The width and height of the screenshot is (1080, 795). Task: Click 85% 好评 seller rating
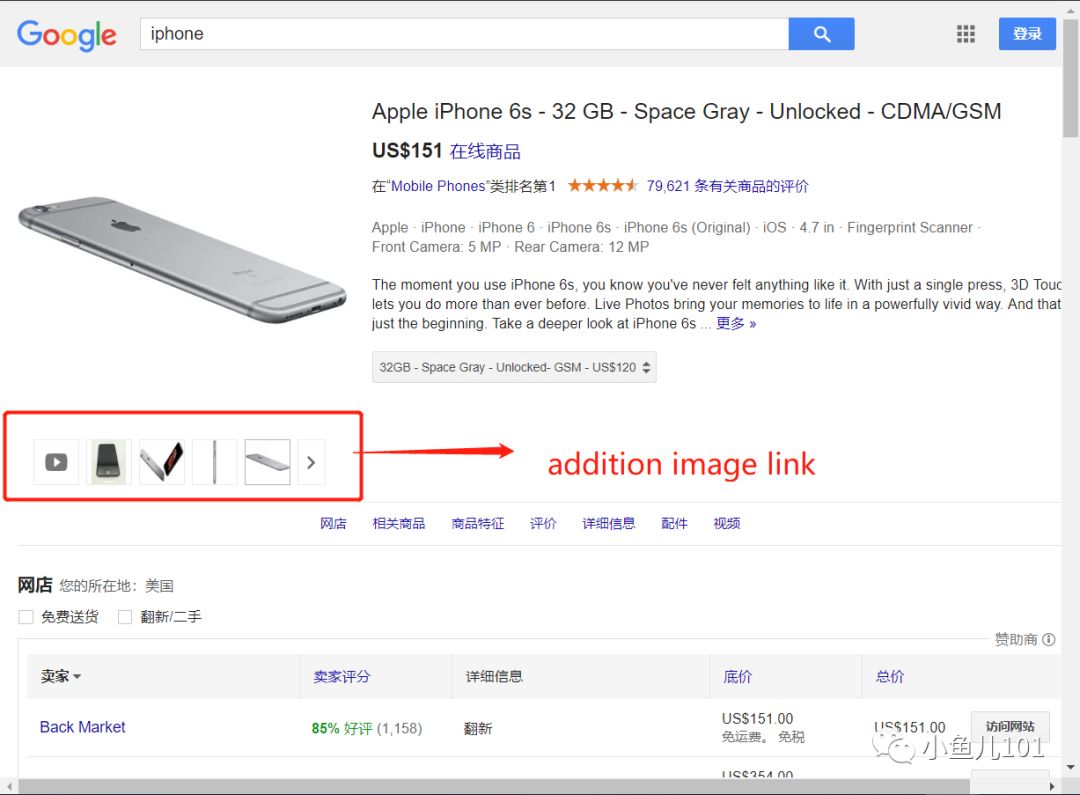pyautogui.click(x=342, y=728)
